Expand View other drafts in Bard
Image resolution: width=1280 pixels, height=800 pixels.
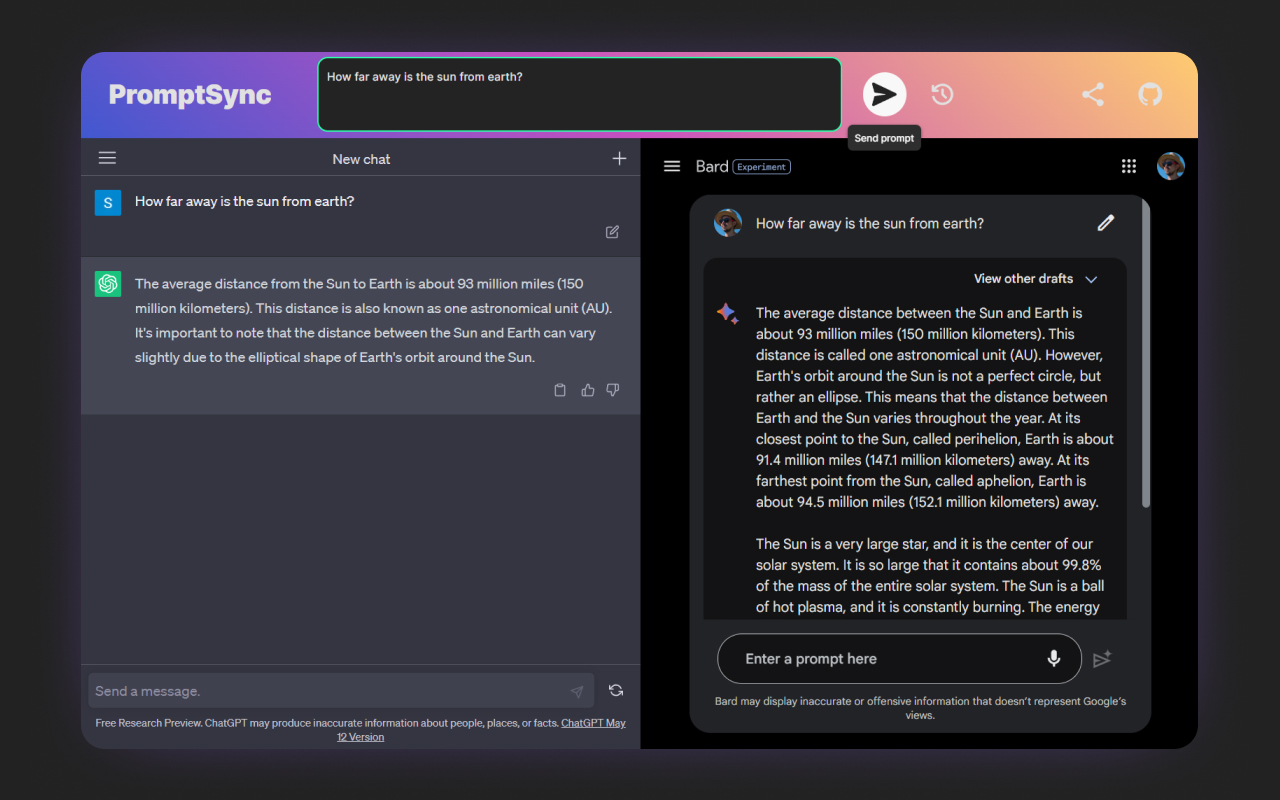[1036, 279]
